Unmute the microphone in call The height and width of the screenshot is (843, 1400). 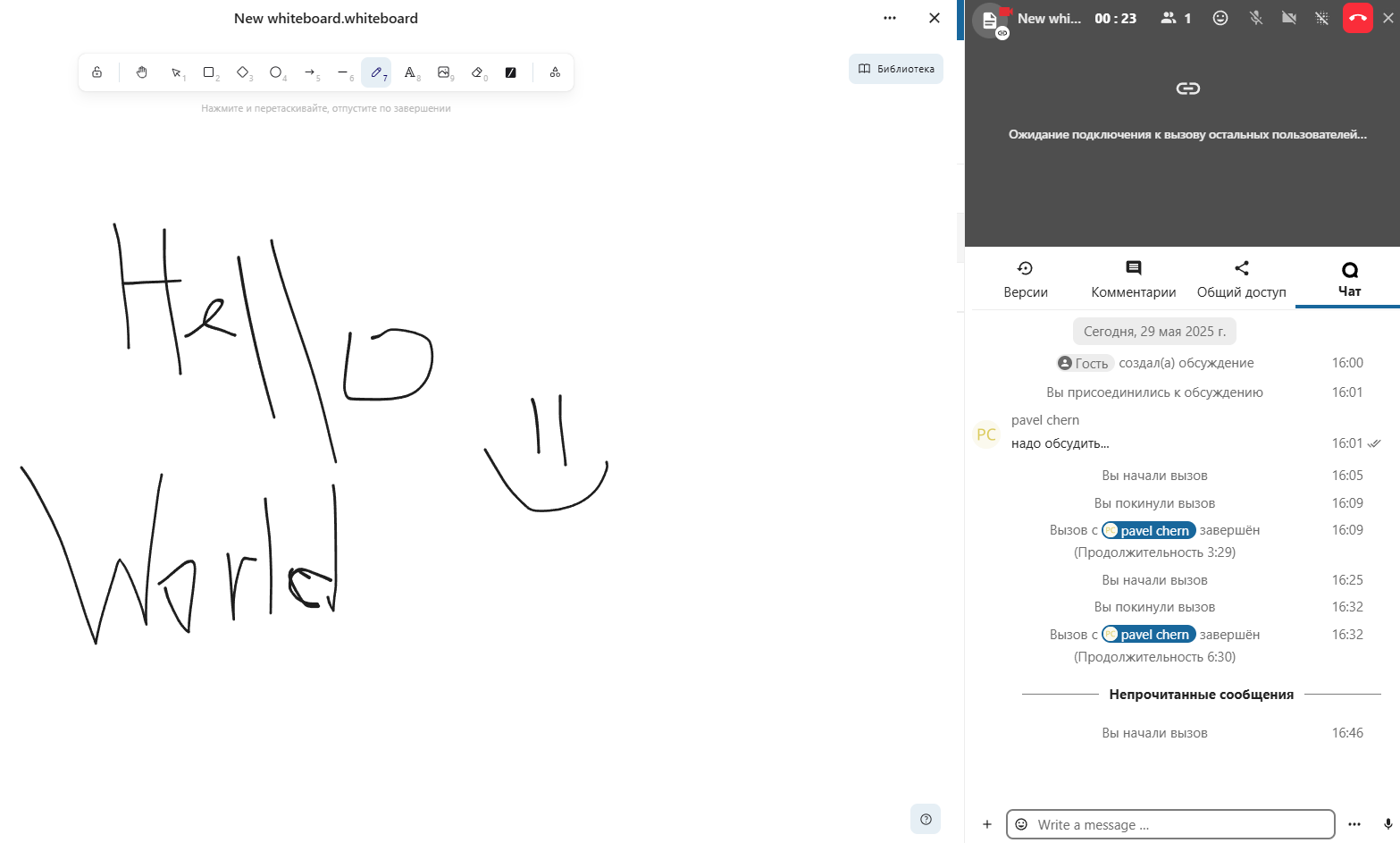point(1255,18)
